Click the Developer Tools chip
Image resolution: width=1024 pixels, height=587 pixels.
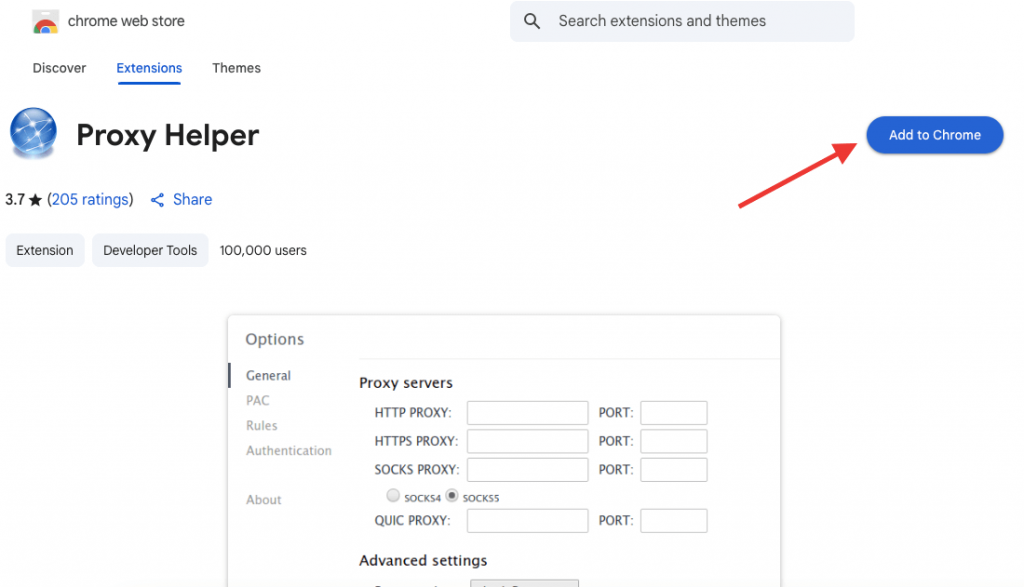coord(150,250)
